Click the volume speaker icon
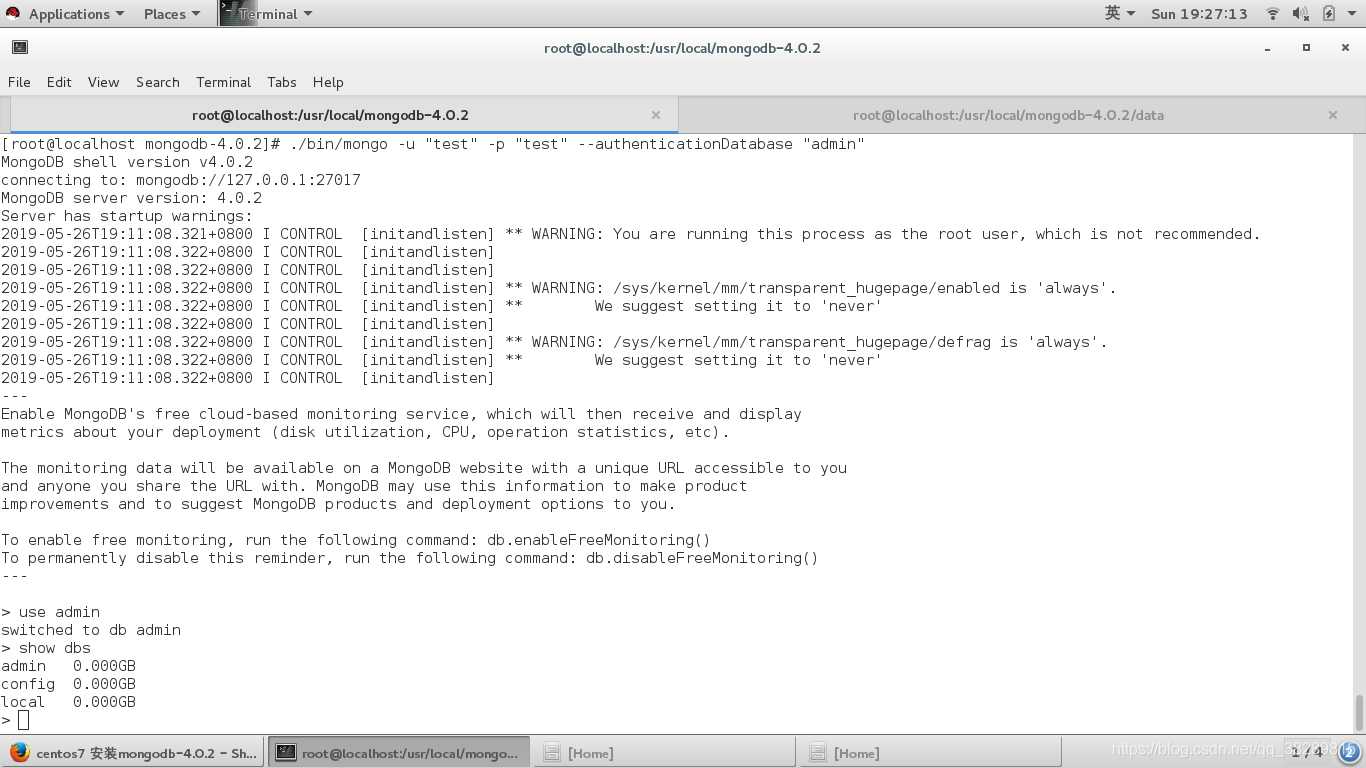The image size is (1366, 768). click(x=1300, y=14)
